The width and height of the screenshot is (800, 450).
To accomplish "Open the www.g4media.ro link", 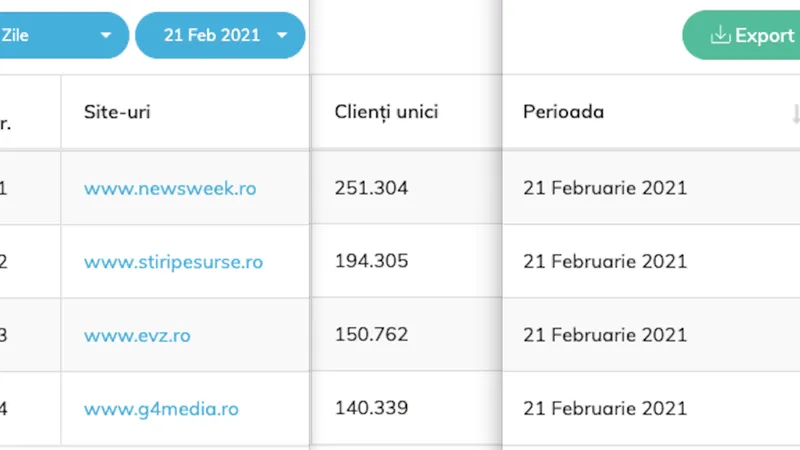I will (161, 409).
